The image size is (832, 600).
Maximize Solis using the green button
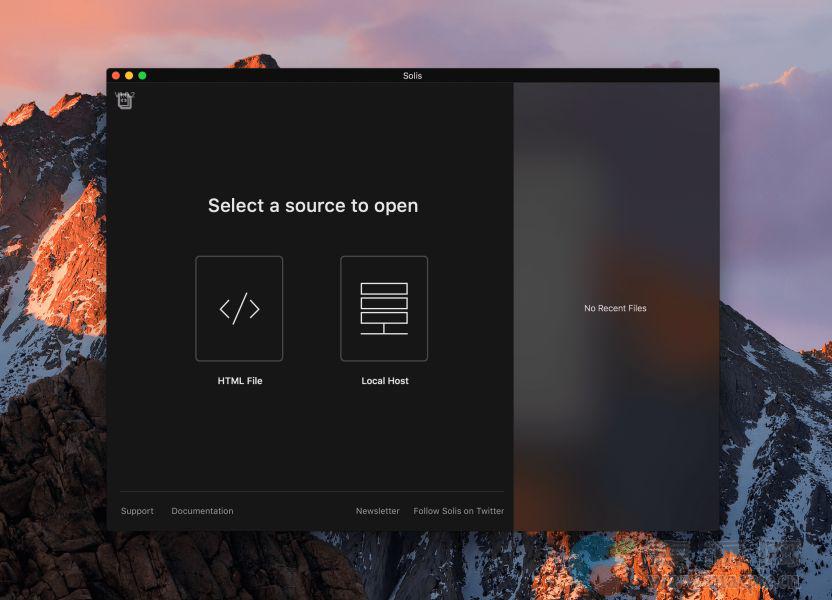coord(142,76)
